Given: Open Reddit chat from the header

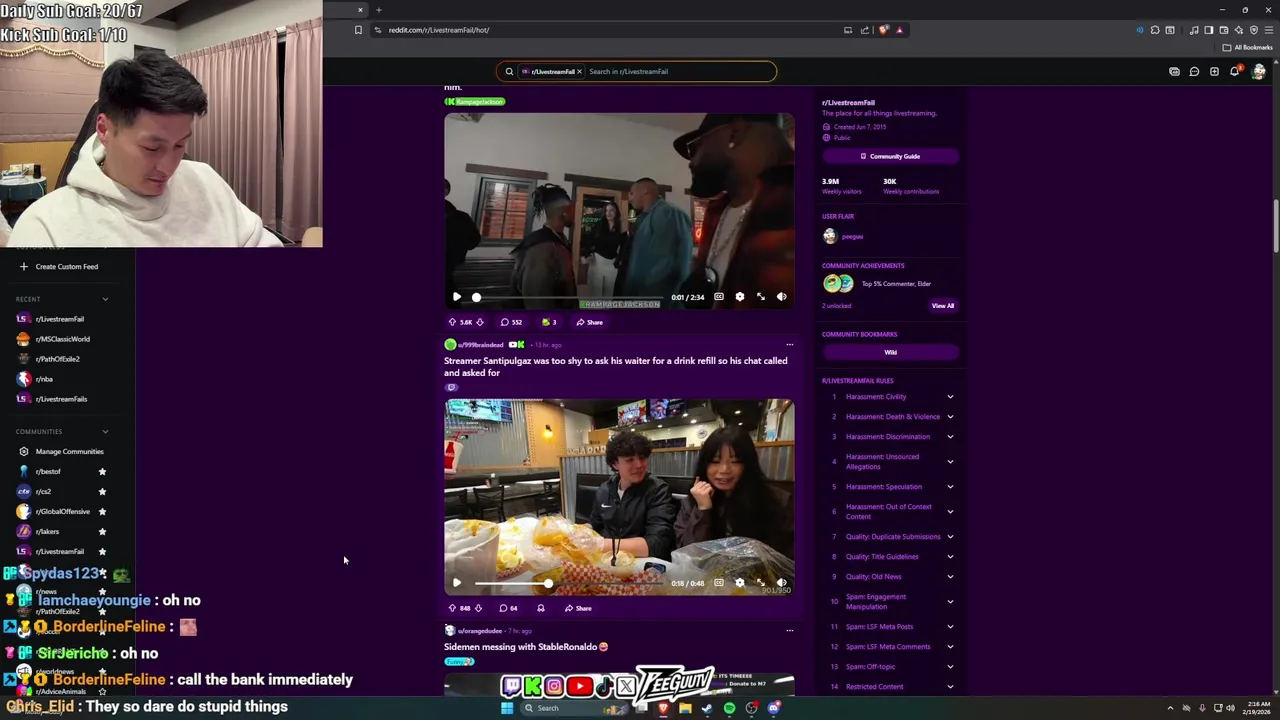Looking at the screenshot, I should coord(1194,71).
